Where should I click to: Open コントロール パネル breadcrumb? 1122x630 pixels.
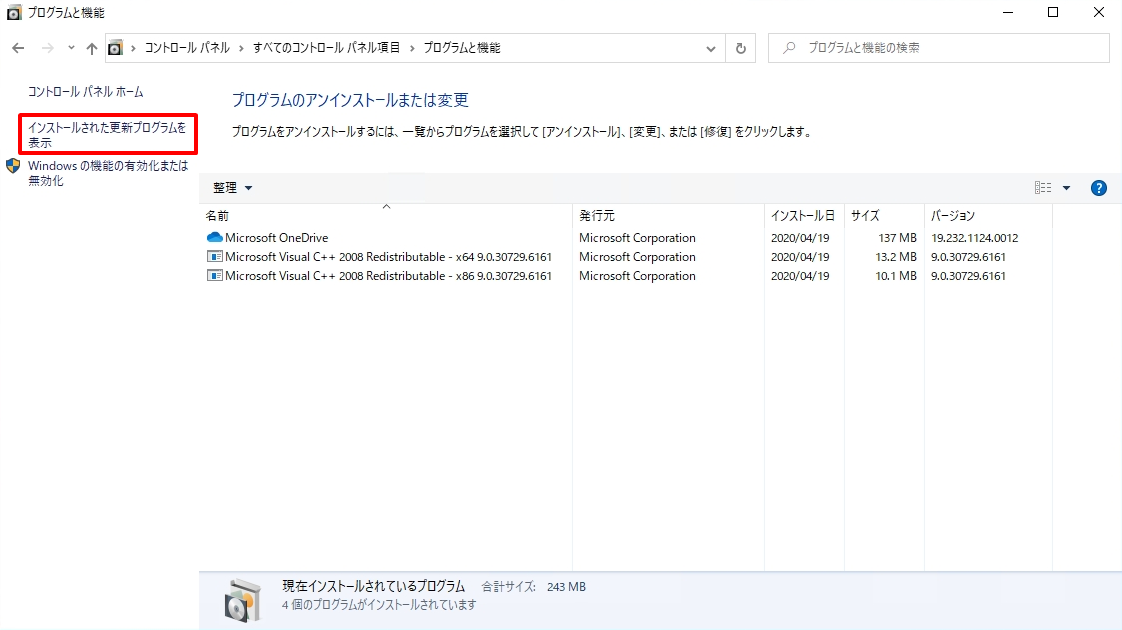tap(187, 48)
